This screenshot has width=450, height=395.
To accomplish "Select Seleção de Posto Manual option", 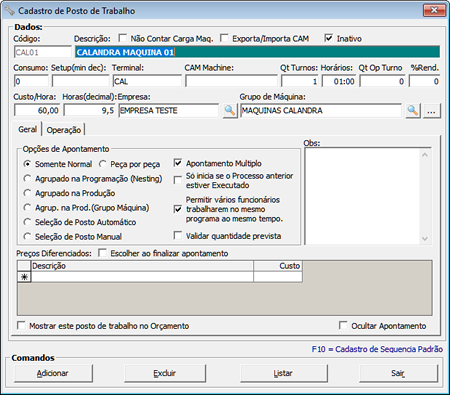I will coord(27,237).
